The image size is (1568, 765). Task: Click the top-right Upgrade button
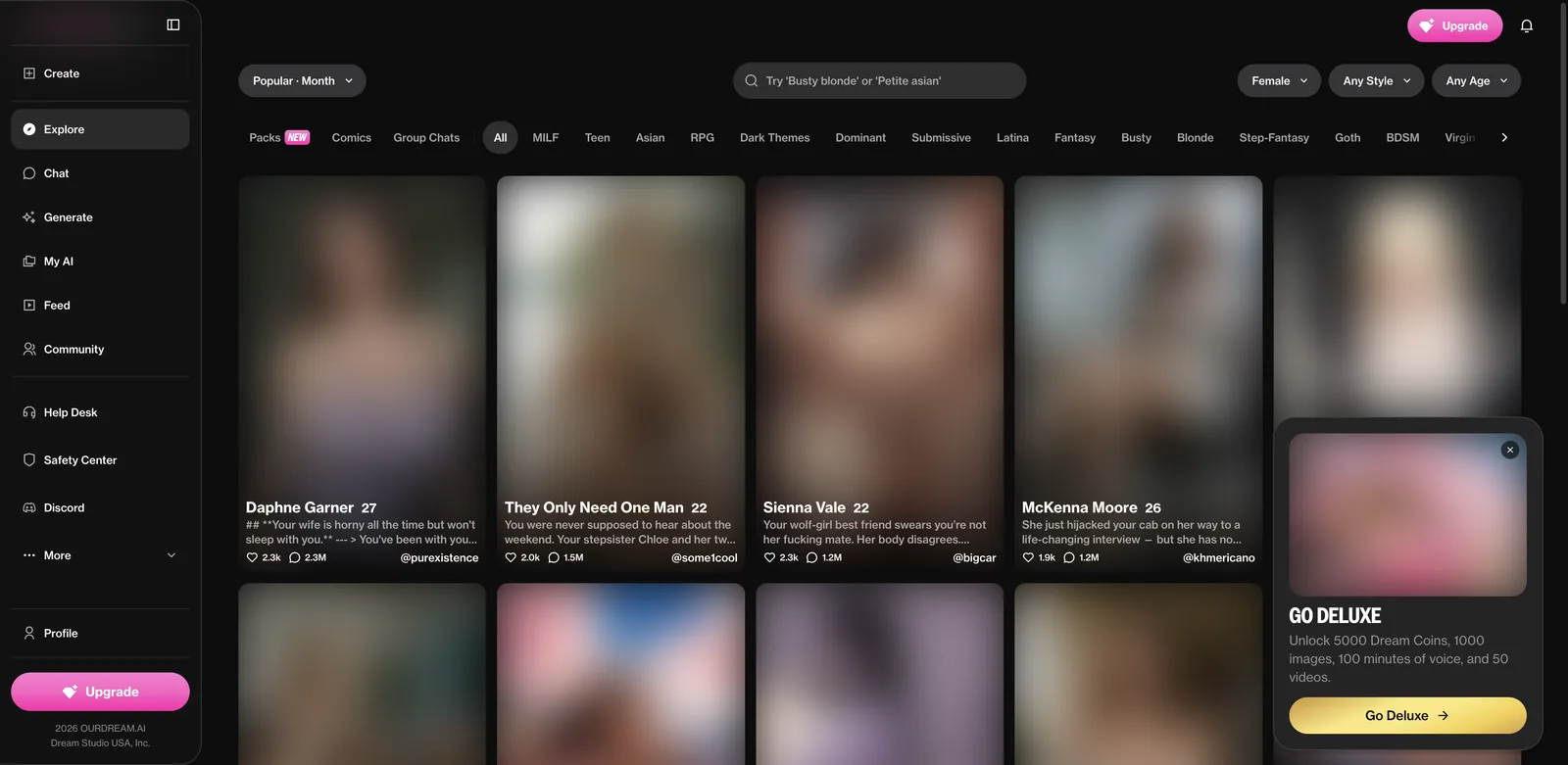1454,26
